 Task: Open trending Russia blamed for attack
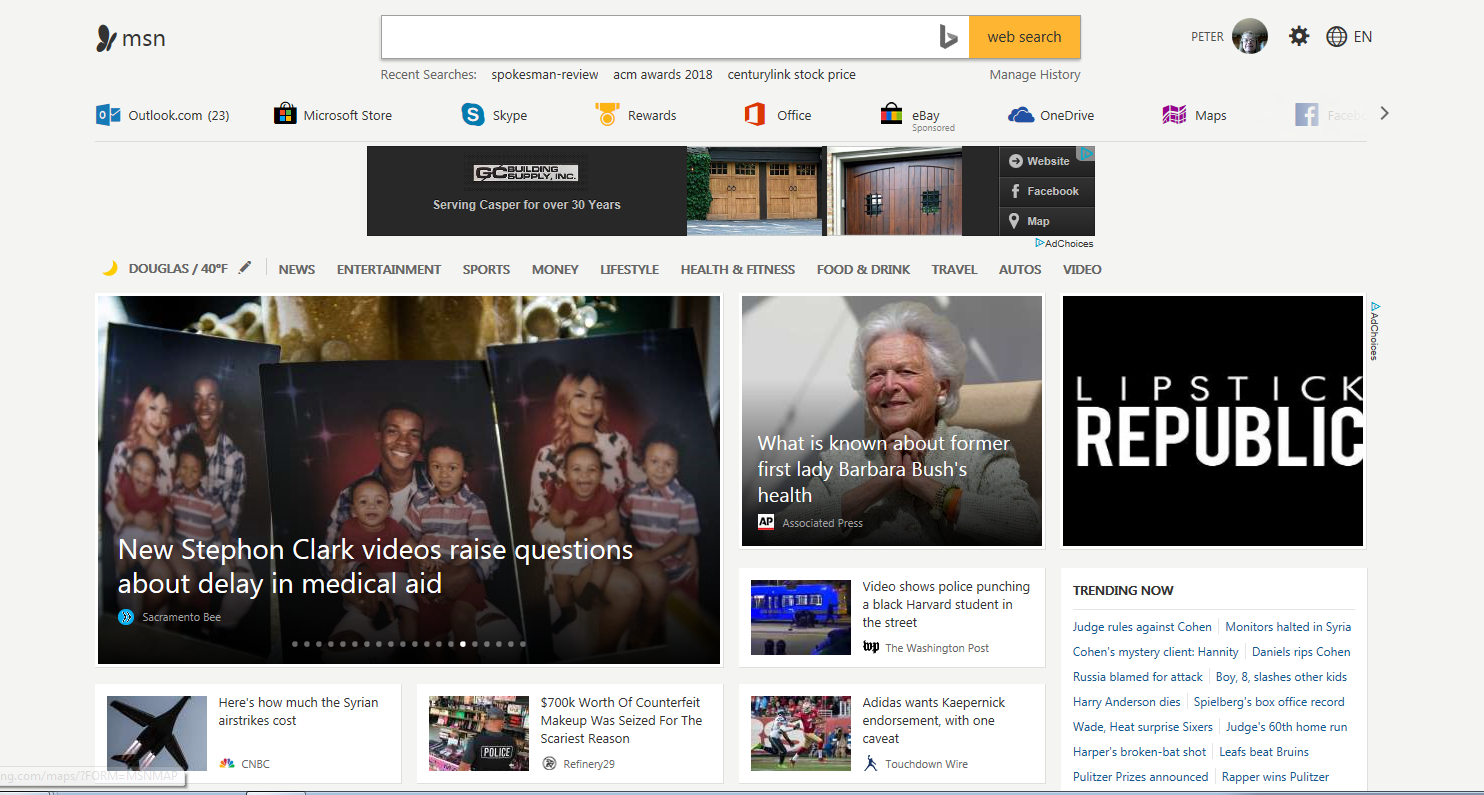[1138, 677]
